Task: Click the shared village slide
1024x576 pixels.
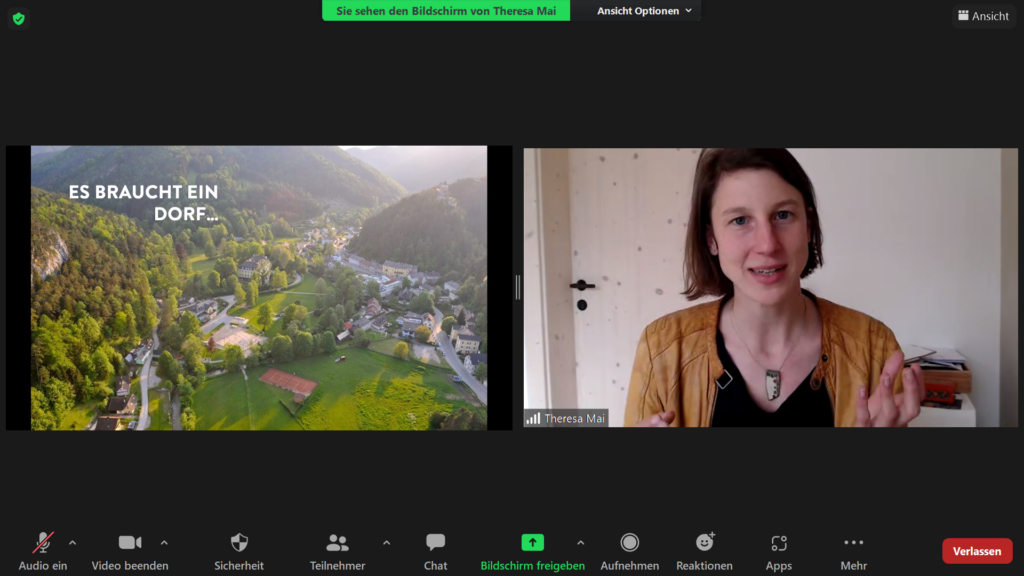Action: click(x=259, y=287)
